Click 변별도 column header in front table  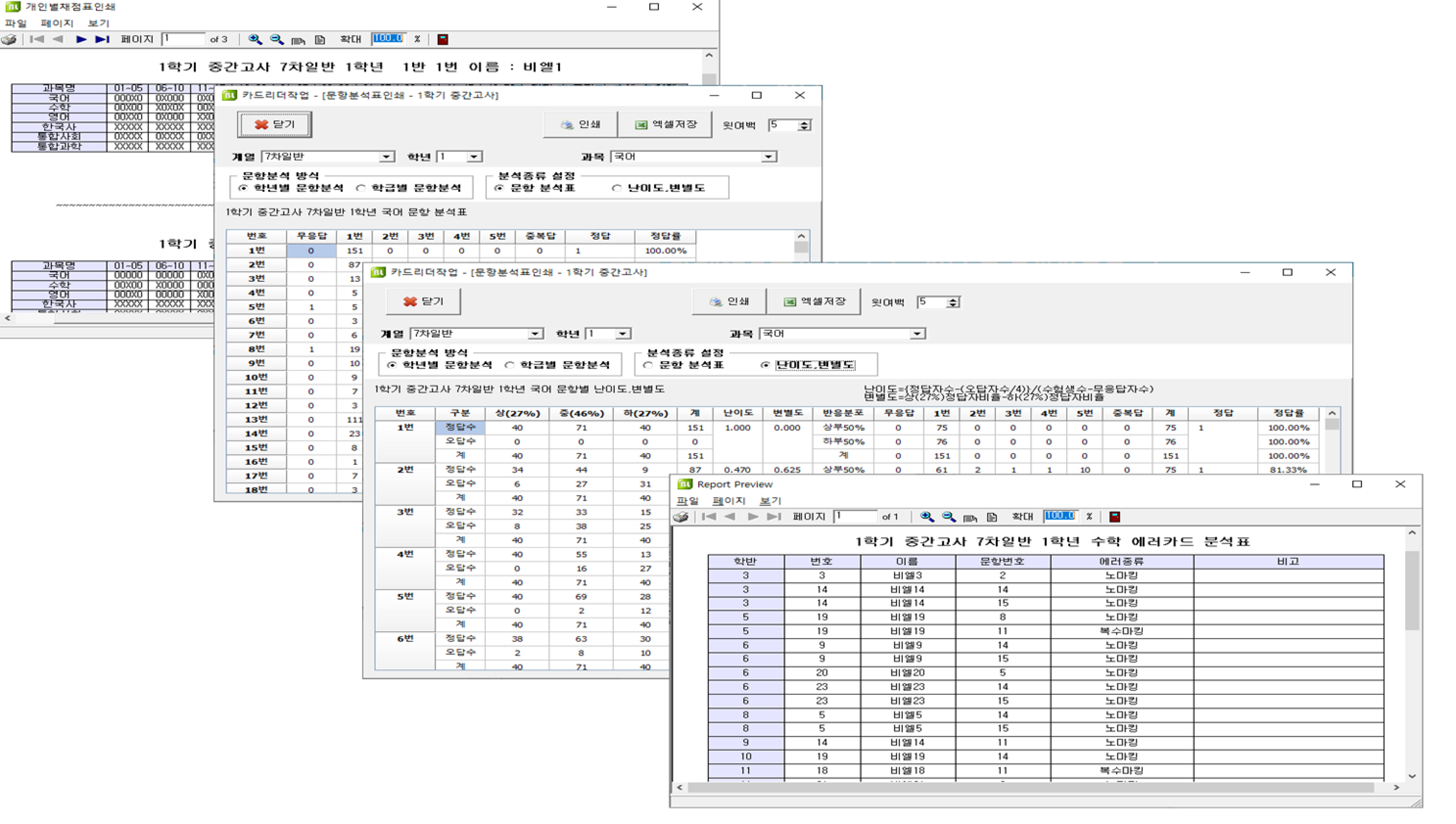click(x=787, y=413)
